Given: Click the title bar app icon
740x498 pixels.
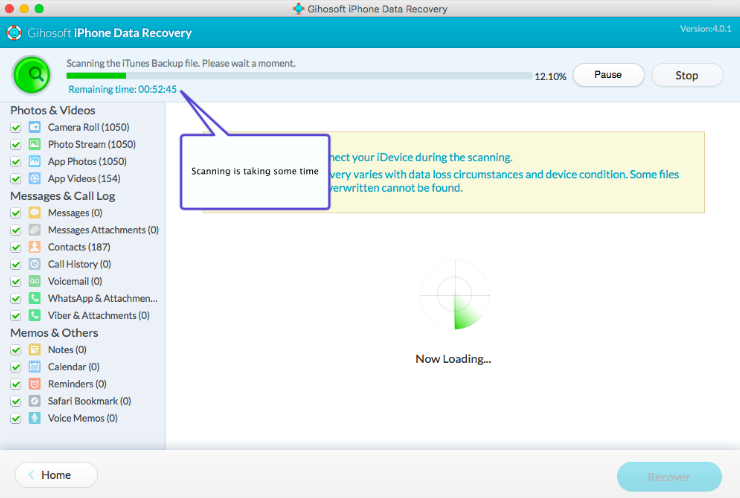Looking at the screenshot, I should pos(298,8).
